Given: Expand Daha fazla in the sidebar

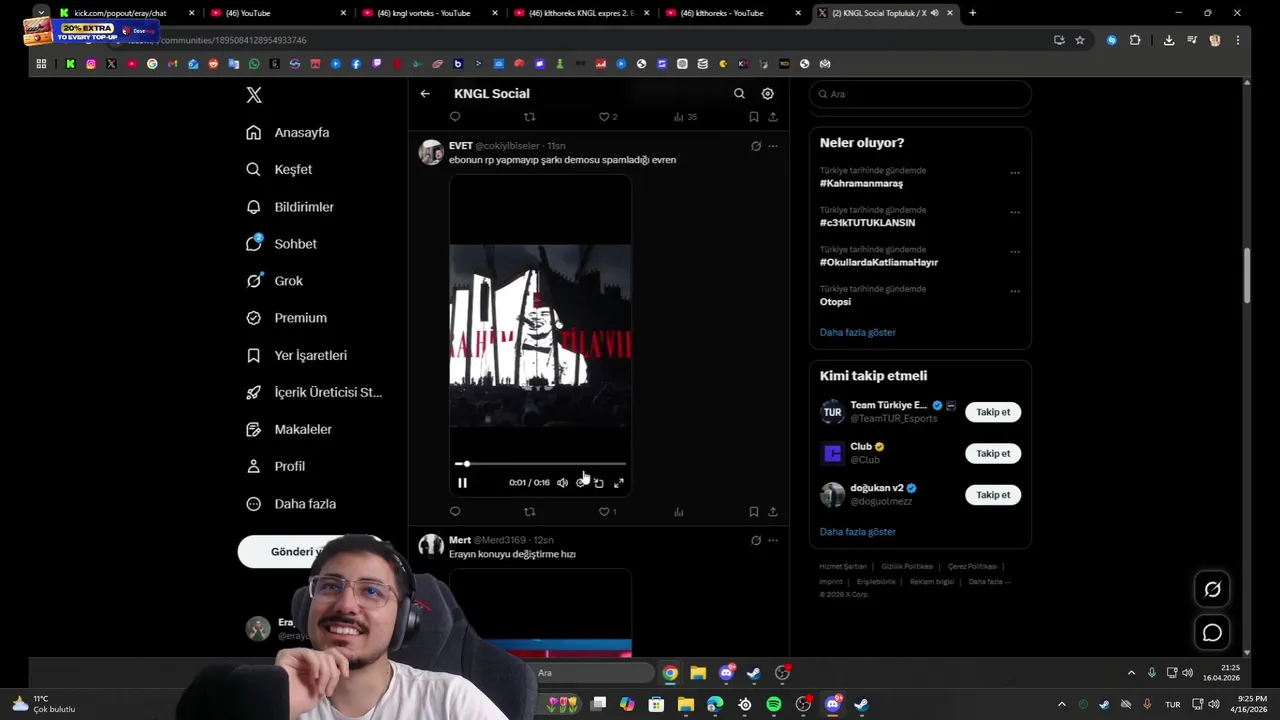Looking at the screenshot, I should point(291,504).
